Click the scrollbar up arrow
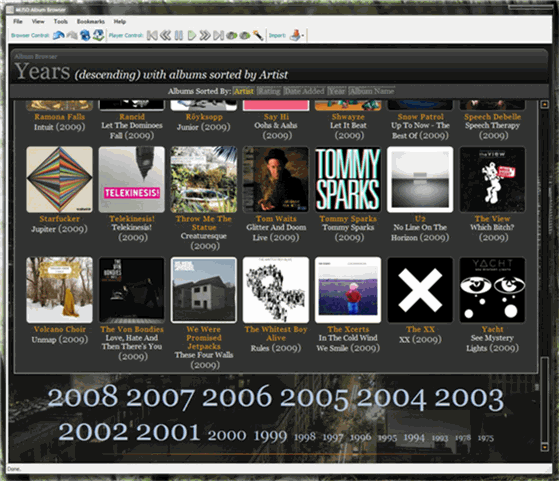The height and width of the screenshot is (481, 559). pos(544,104)
